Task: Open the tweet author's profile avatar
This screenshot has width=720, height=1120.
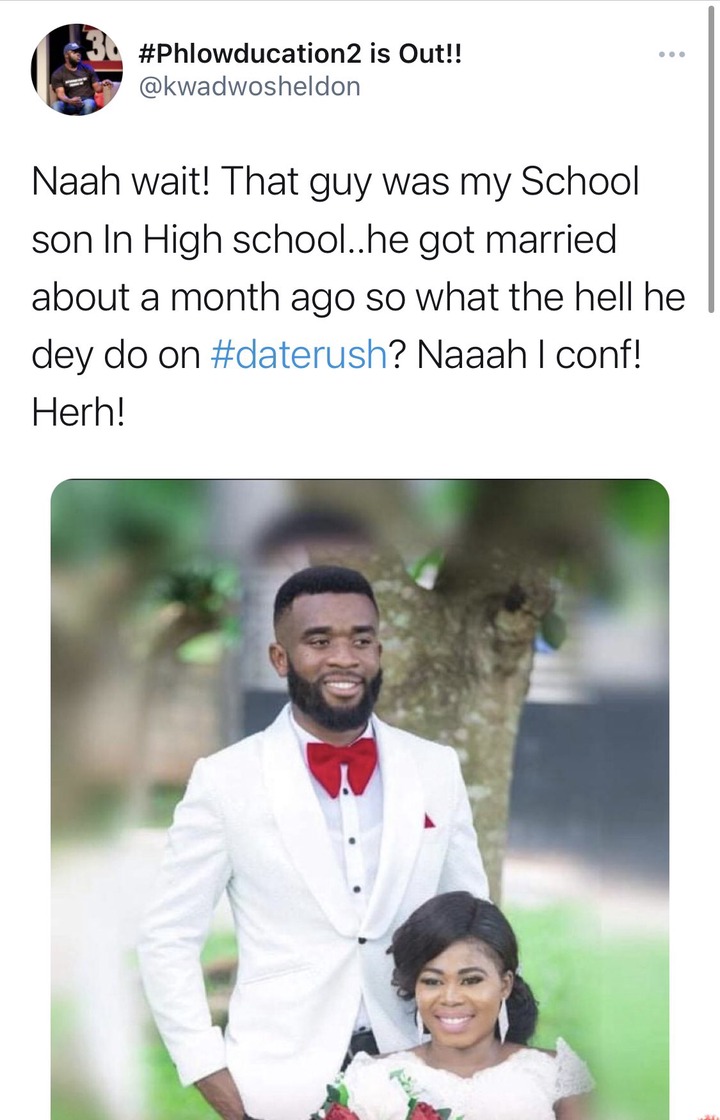Action: (76, 69)
